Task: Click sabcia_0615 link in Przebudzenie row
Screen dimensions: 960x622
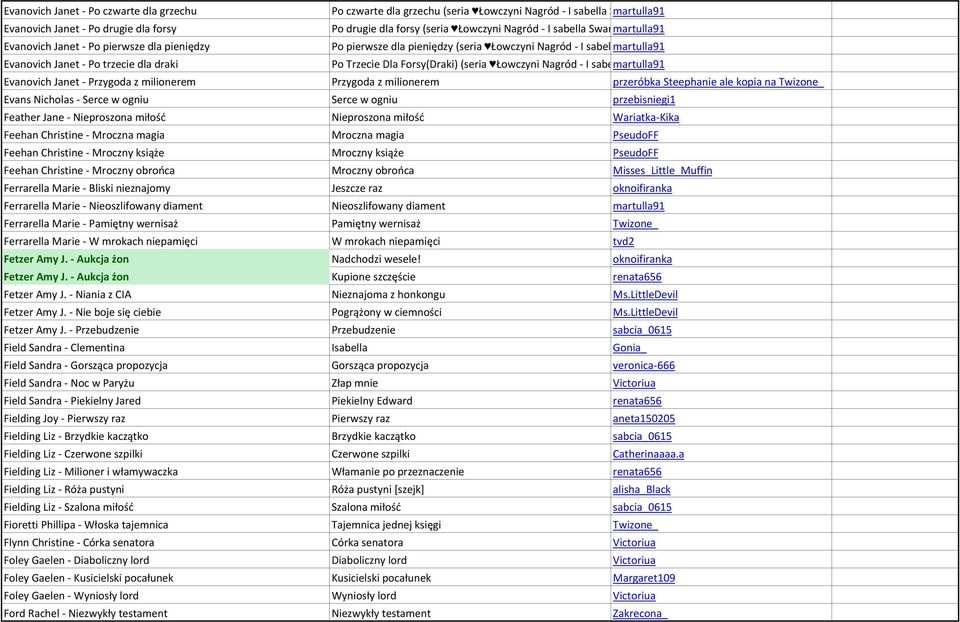Action: (642, 330)
